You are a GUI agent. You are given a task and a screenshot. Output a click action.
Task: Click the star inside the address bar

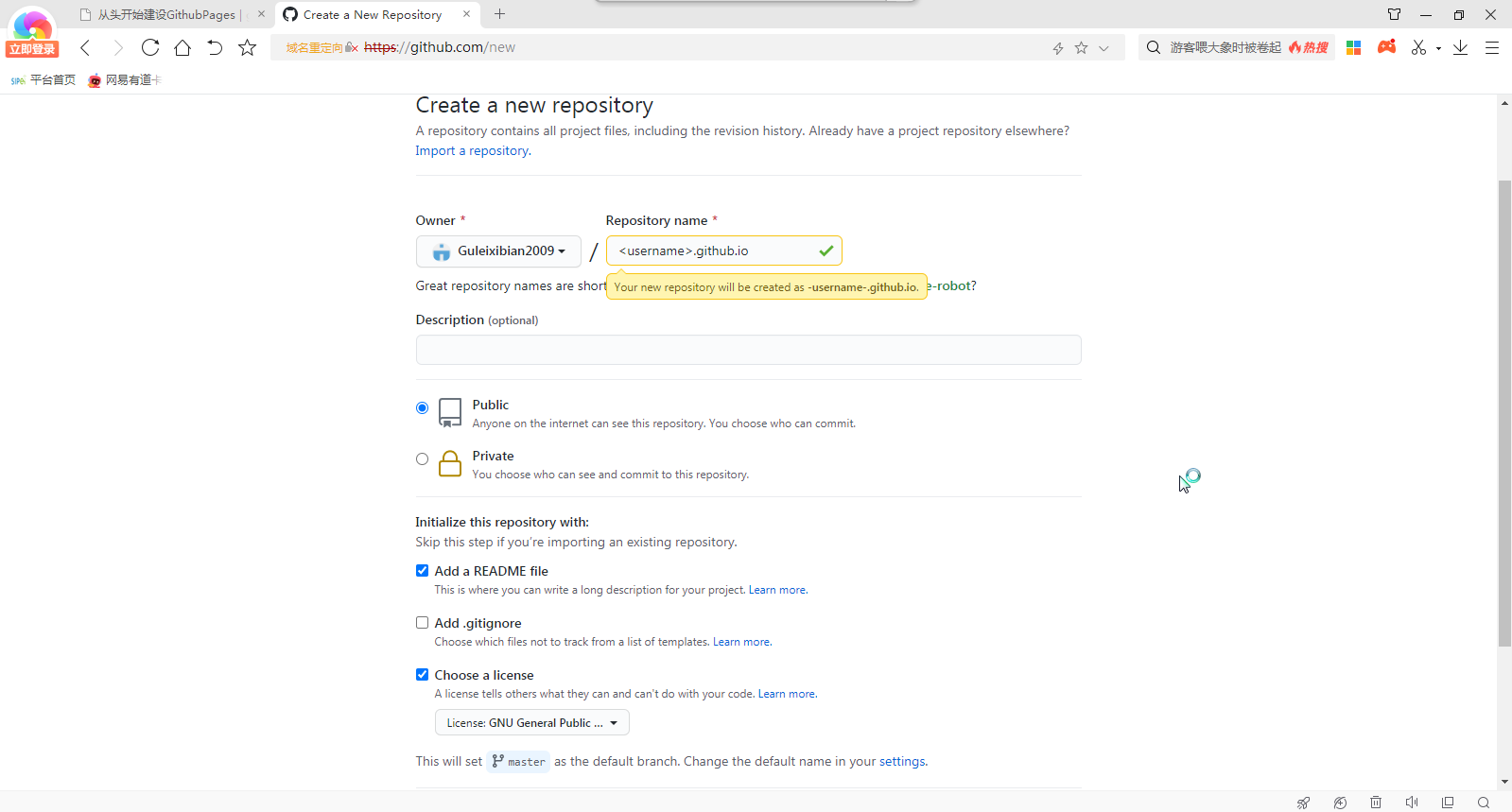click(1081, 47)
